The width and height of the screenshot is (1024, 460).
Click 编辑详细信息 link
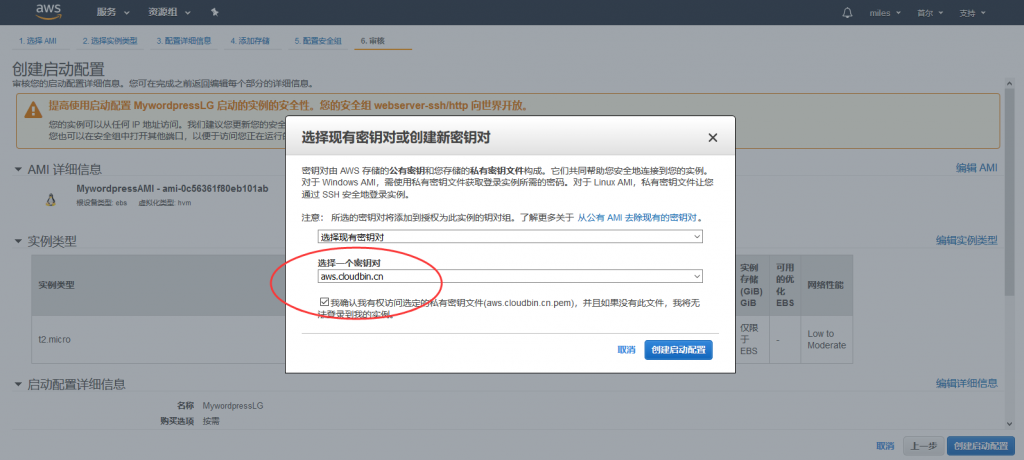click(x=967, y=383)
